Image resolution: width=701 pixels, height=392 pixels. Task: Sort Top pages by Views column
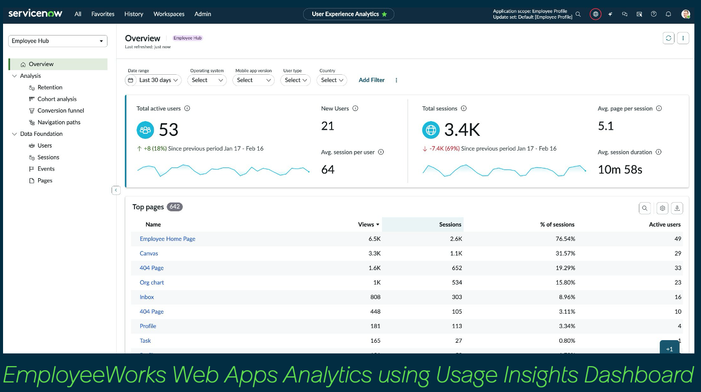click(x=368, y=225)
